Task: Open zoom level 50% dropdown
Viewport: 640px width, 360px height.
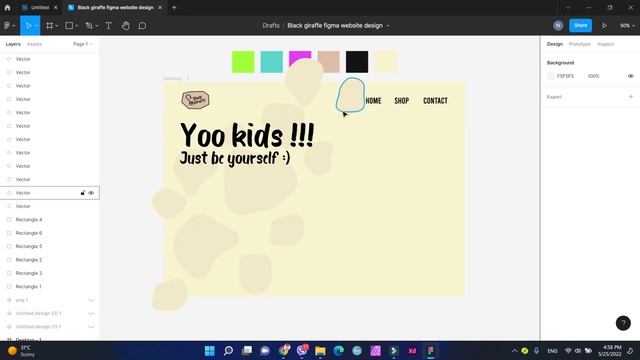Action: point(627,25)
